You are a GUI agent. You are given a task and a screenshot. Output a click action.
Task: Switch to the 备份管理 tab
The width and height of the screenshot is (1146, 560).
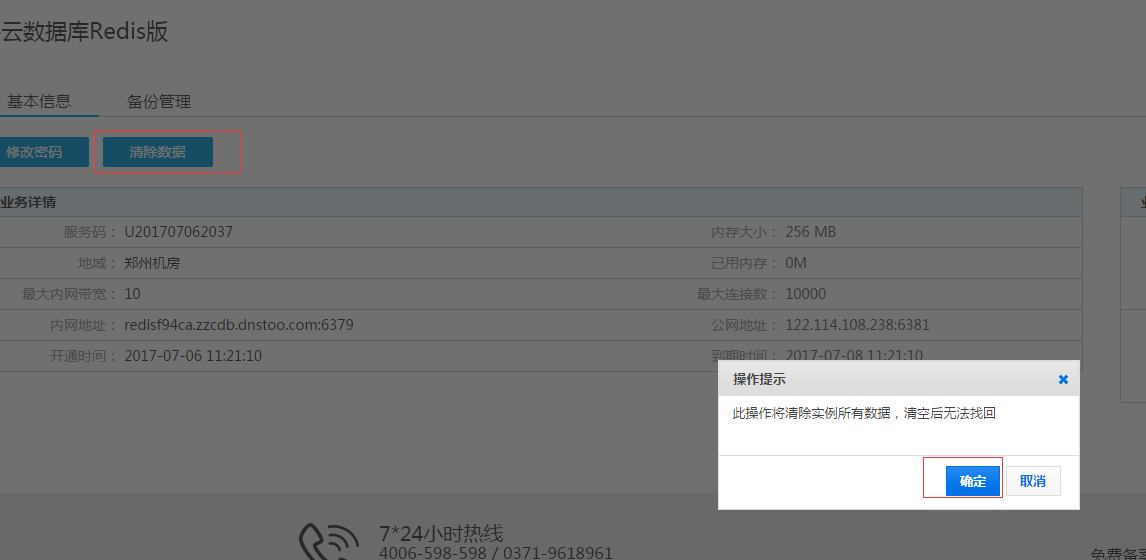tap(159, 102)
